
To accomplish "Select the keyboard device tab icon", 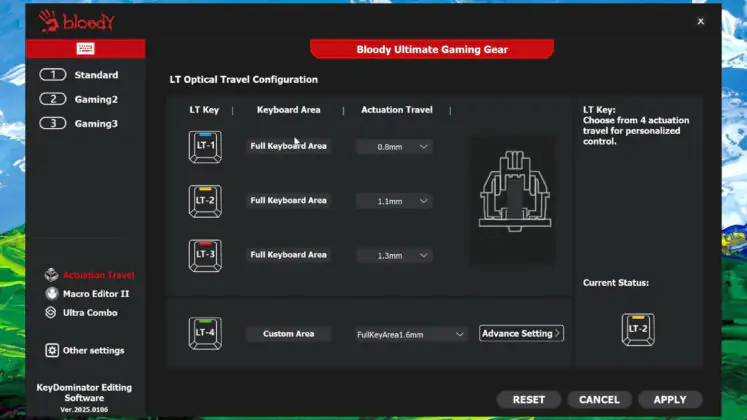I will coord(85,49).
